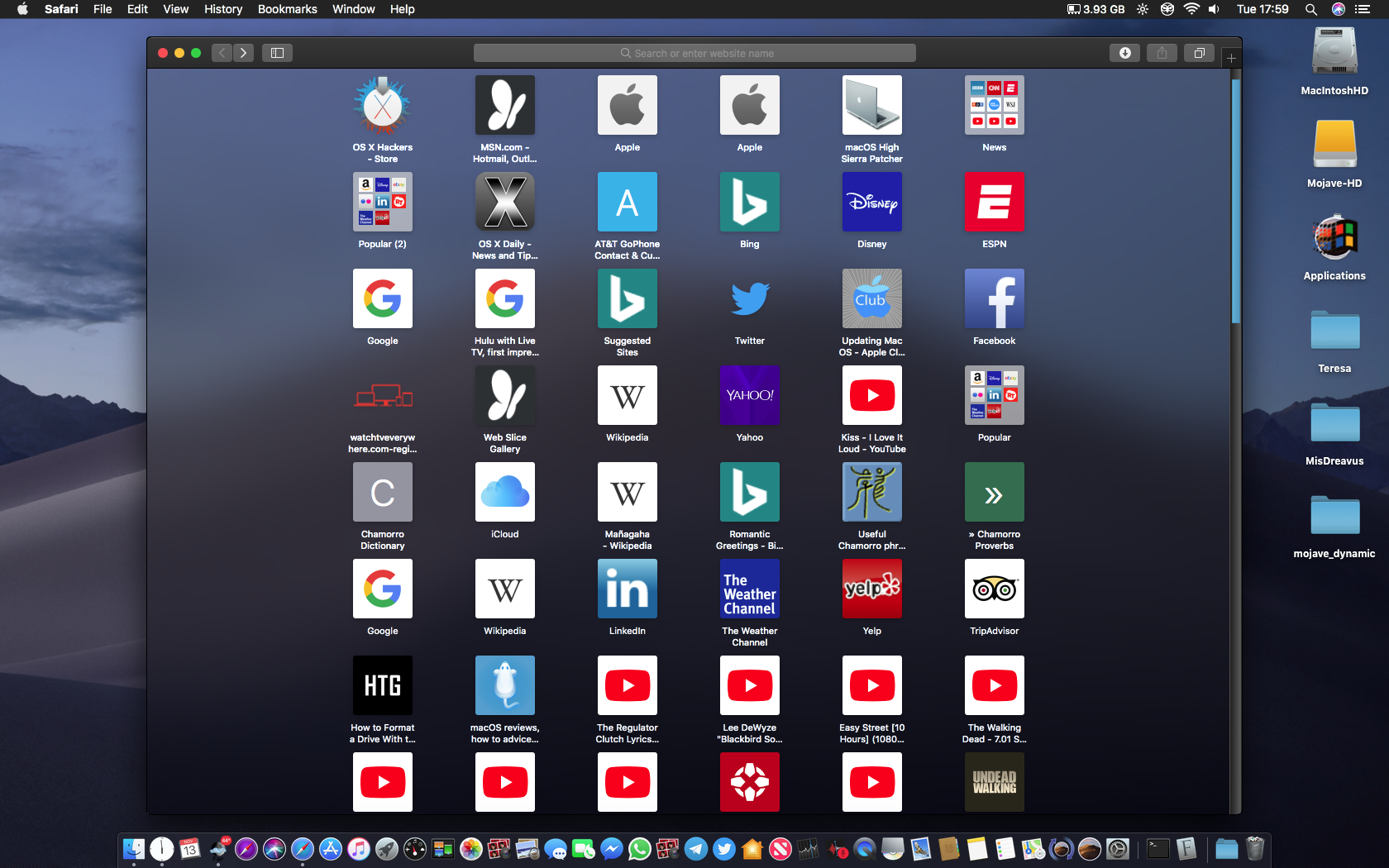
Task: Open The Weather Channel favorite
Action: click(x=750, y=589)
